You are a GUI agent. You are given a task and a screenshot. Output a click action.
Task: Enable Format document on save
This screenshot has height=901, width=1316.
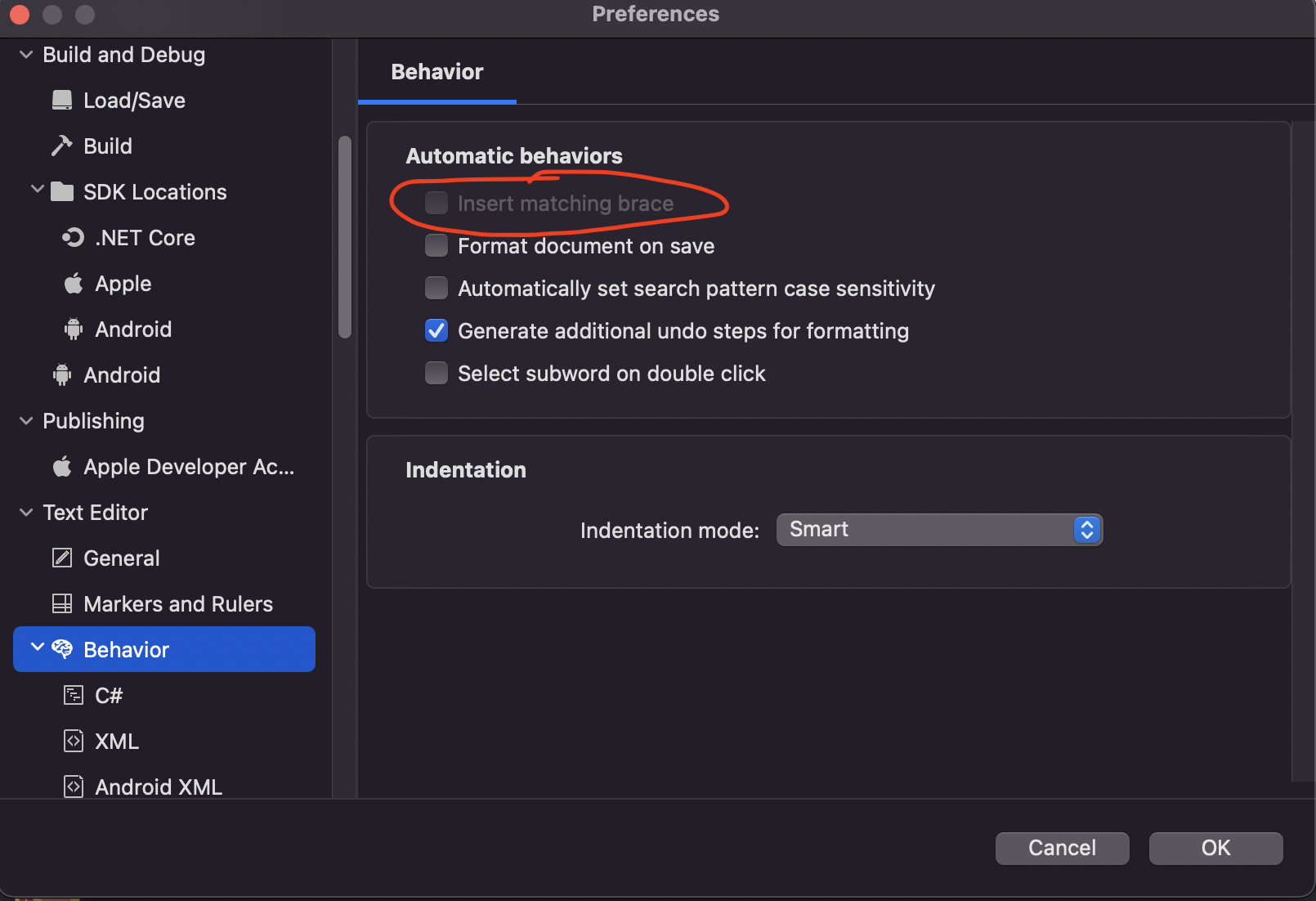click(436, 246)
